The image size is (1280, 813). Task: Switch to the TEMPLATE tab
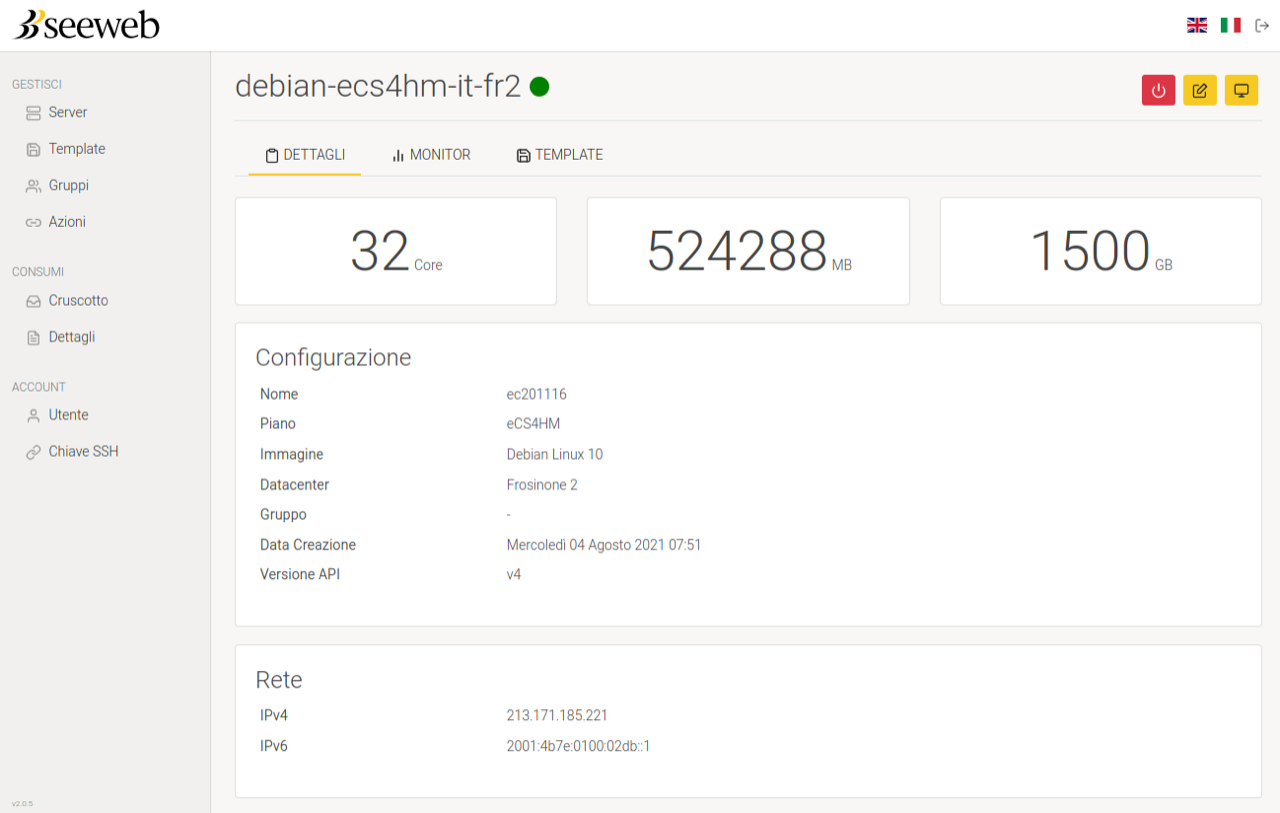[x=560, y=155]
